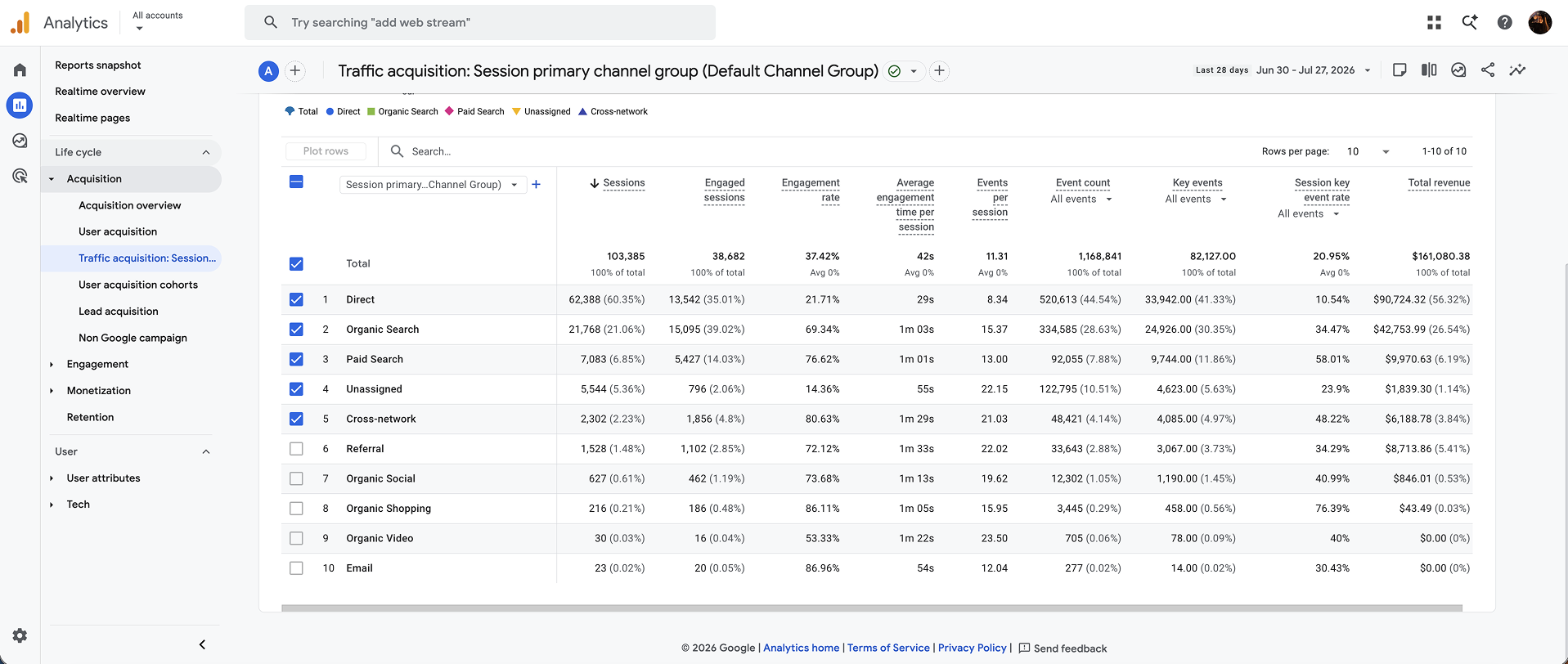Add a filter using the plus after title
1568x664 pixels.
(940, 71)
